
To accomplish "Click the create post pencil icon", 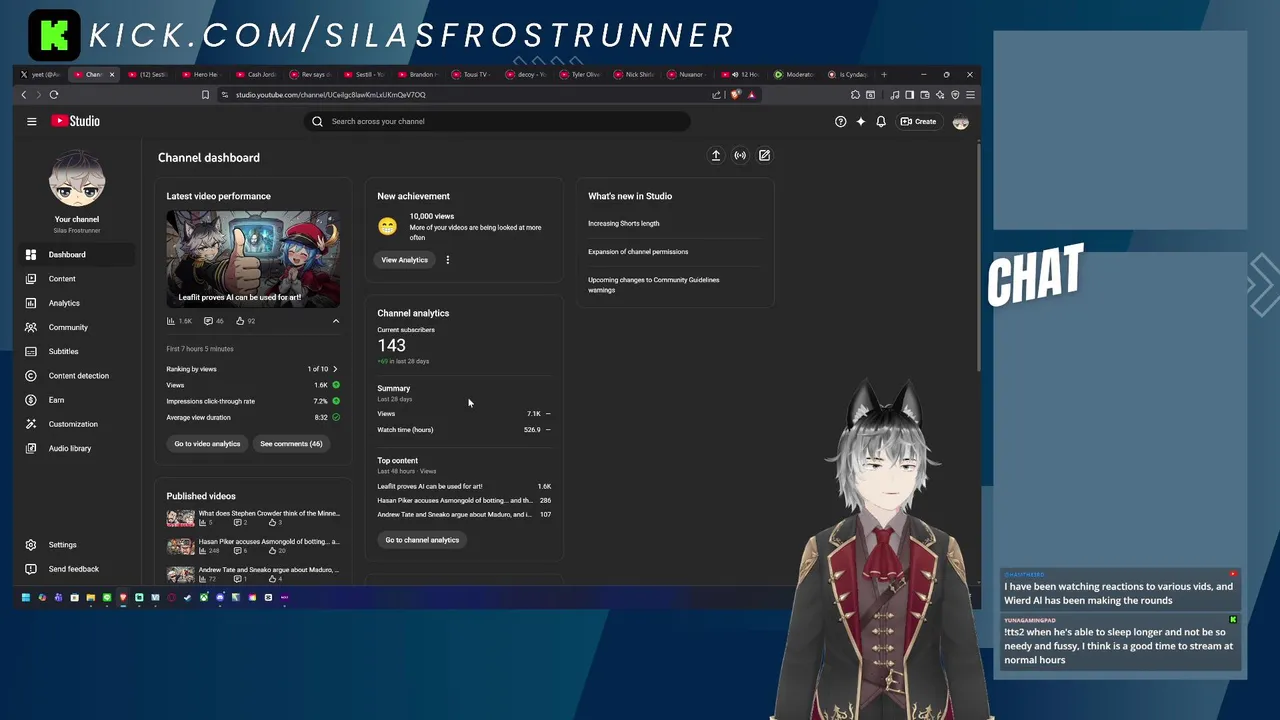I will pyautogui.click(x=764, y=155).
